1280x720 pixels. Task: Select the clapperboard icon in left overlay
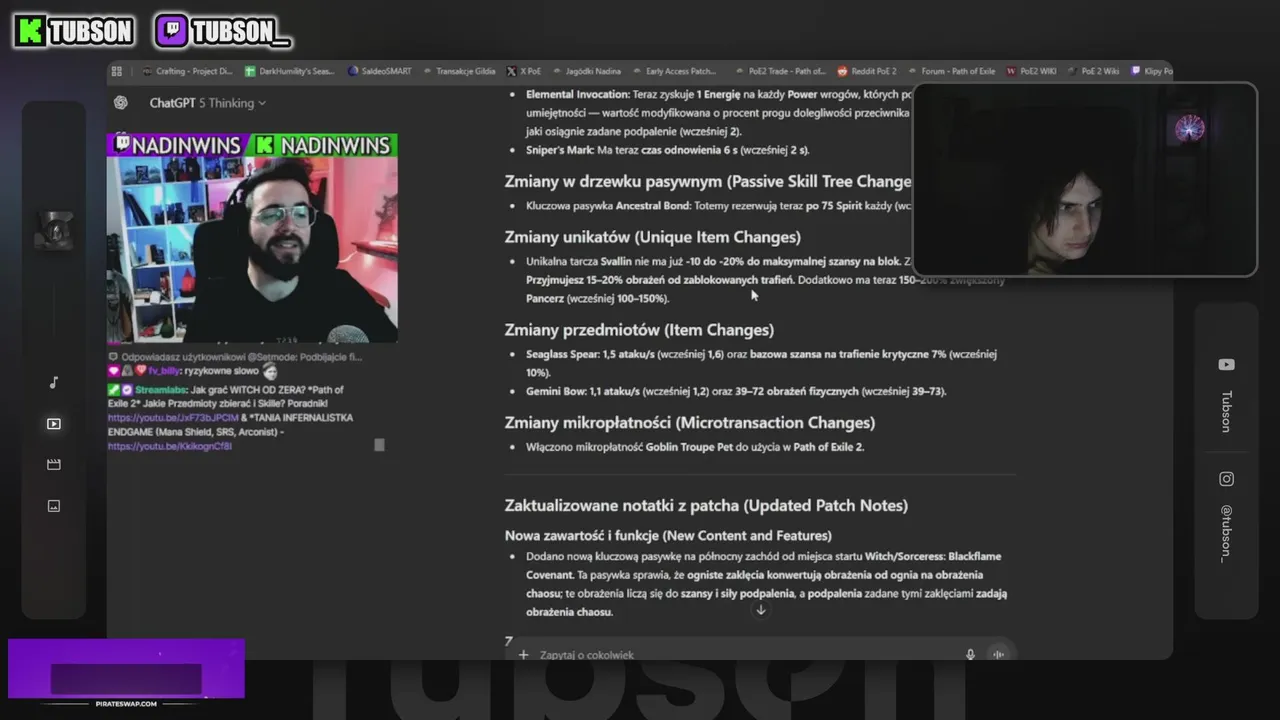(54, 465)
